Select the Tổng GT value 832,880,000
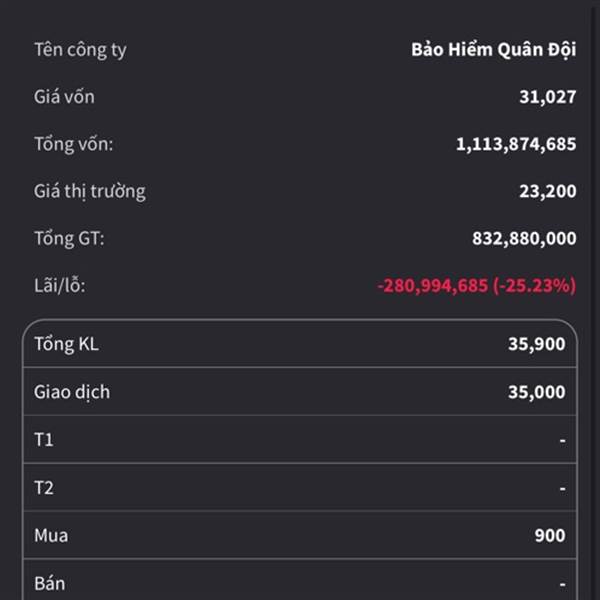Image resolution: width=600 pixels, height=600 pixels. click(524, 239)
